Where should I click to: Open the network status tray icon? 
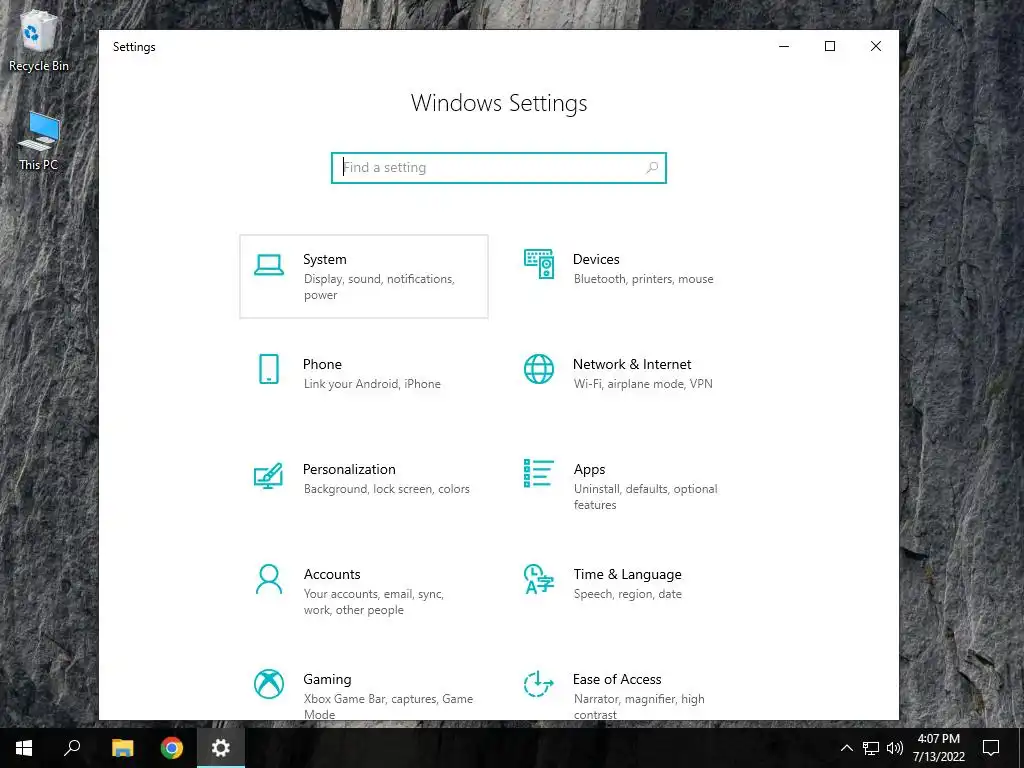click(871, 748)
